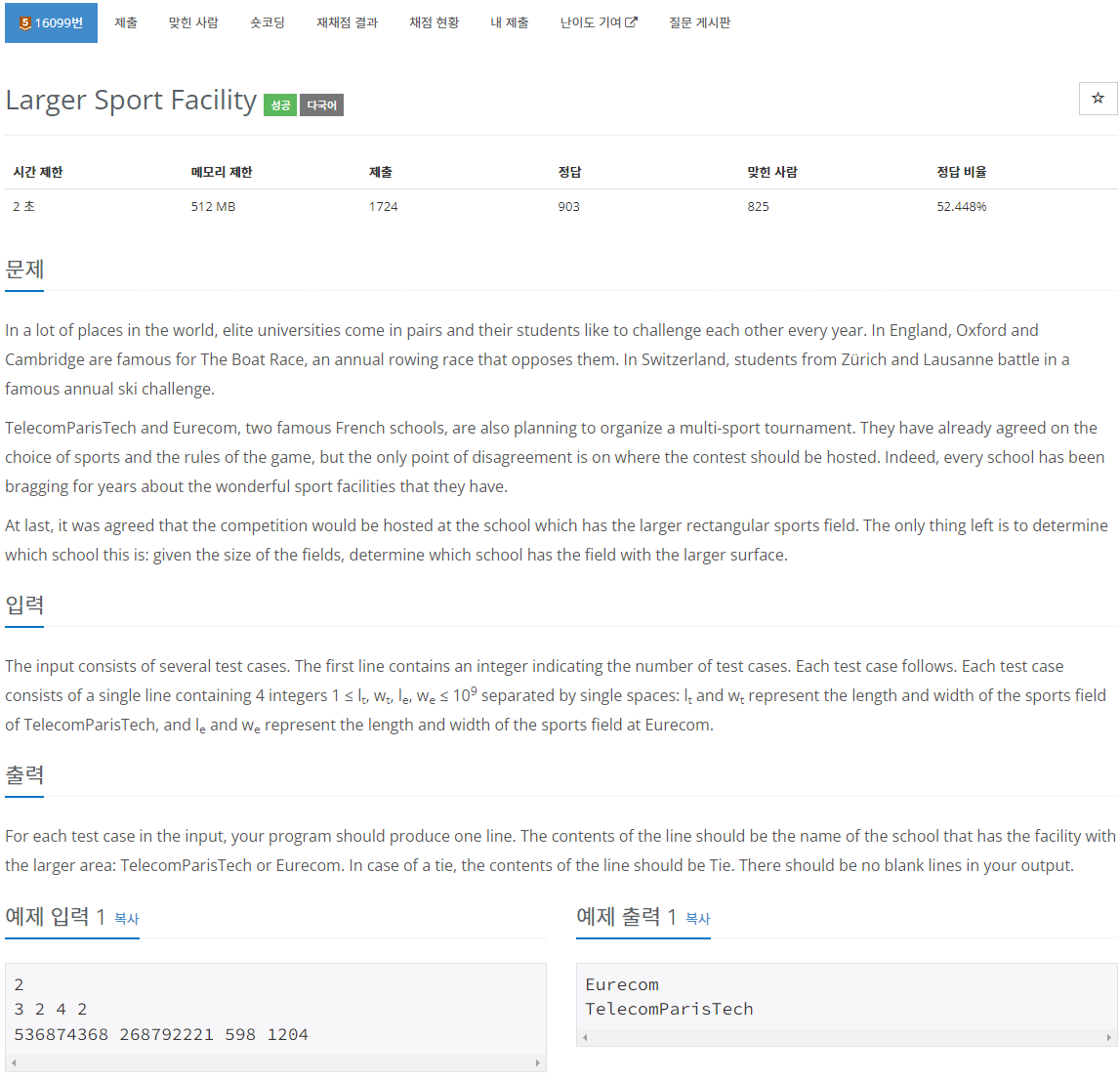Click the submissions count "1724"
This screenshot has width=1120, height=1081.
pyautogui.click(x=383, y=206)
